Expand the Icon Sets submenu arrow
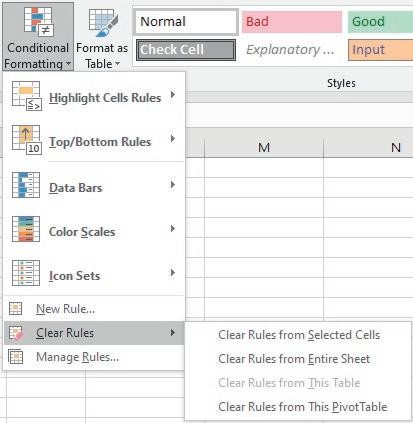 click(x=173, y=273)
